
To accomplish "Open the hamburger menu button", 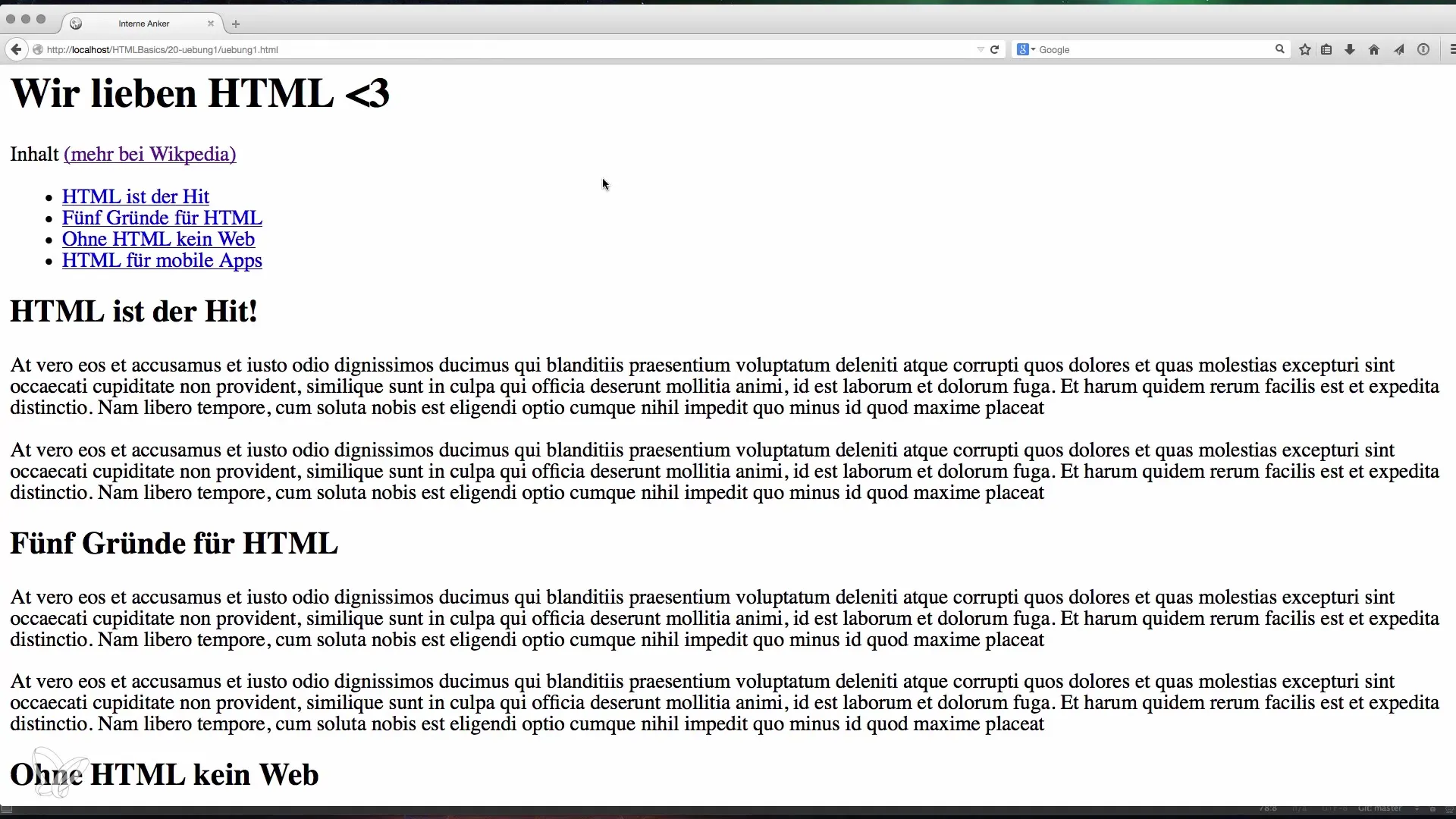I will point(1451,49).
